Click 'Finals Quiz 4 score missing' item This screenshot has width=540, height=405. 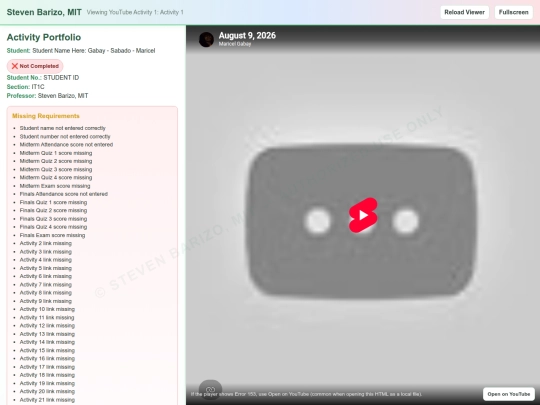click(x=53, y=227)
